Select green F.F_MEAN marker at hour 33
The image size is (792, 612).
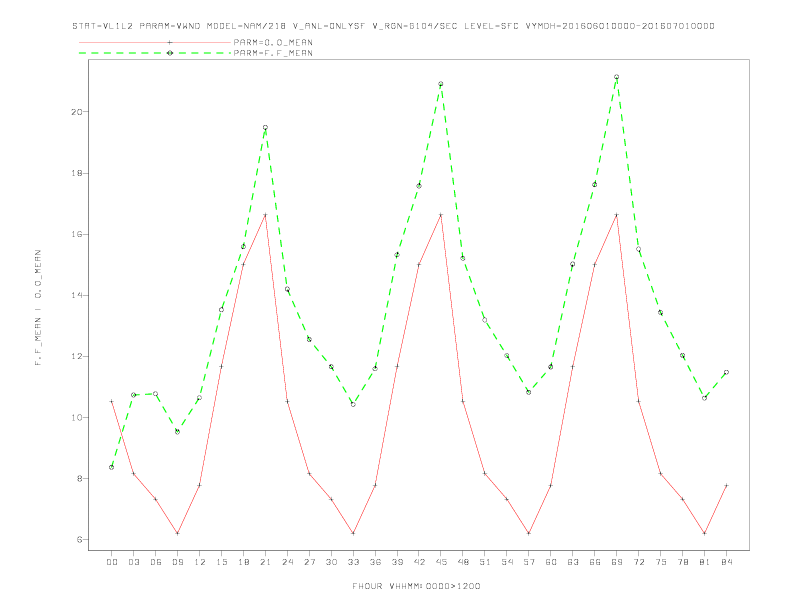click(x=353, y=404)
